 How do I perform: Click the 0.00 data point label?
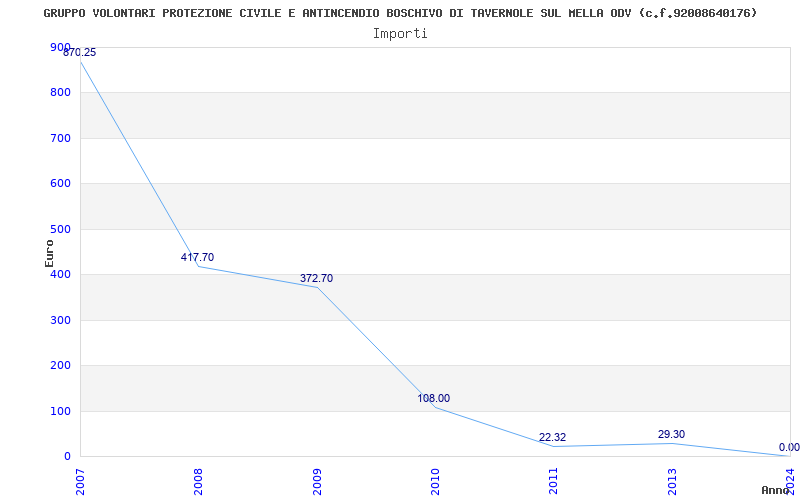pos(789,447)
